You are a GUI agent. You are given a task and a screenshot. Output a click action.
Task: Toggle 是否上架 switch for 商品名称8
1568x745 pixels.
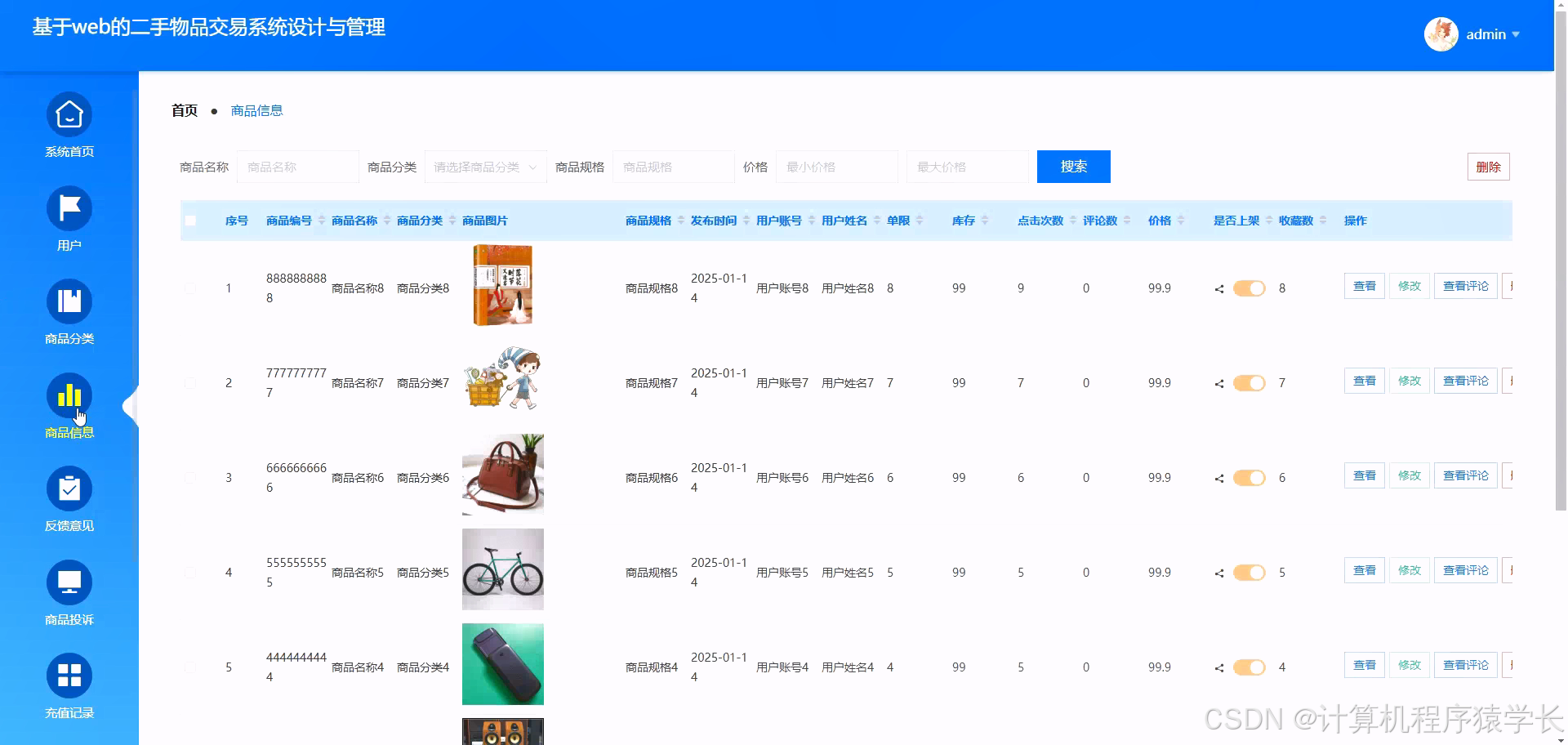1249,288
